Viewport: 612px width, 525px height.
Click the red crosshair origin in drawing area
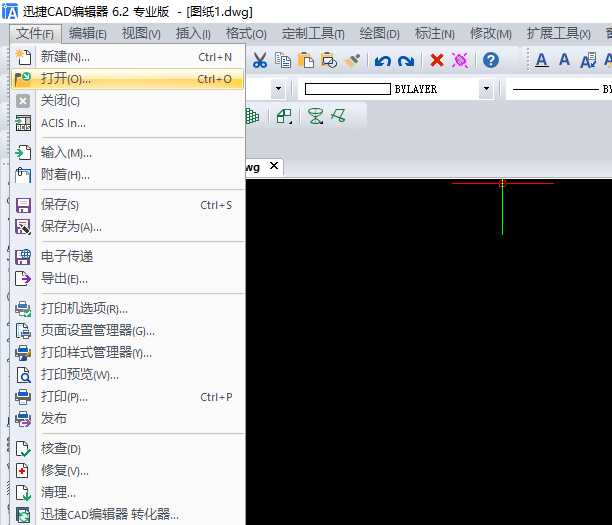[x=502, y=183]
